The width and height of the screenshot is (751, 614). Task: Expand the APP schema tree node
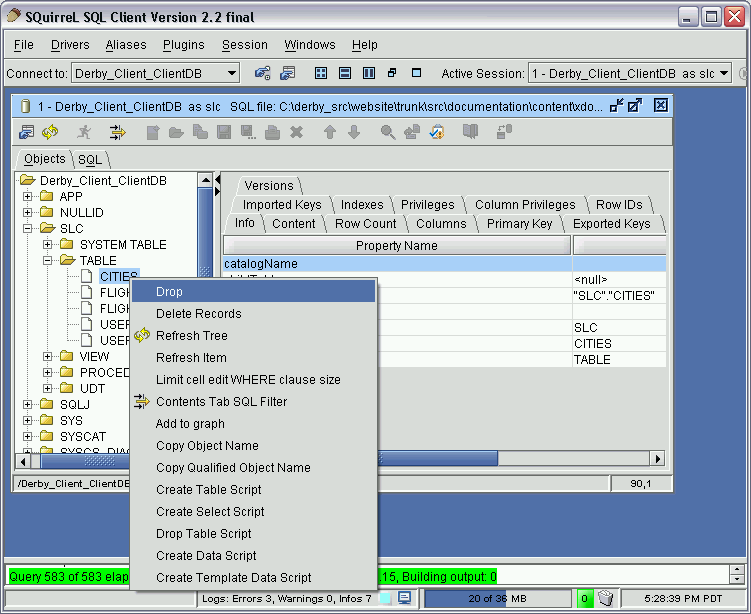[x=28, y=197]
